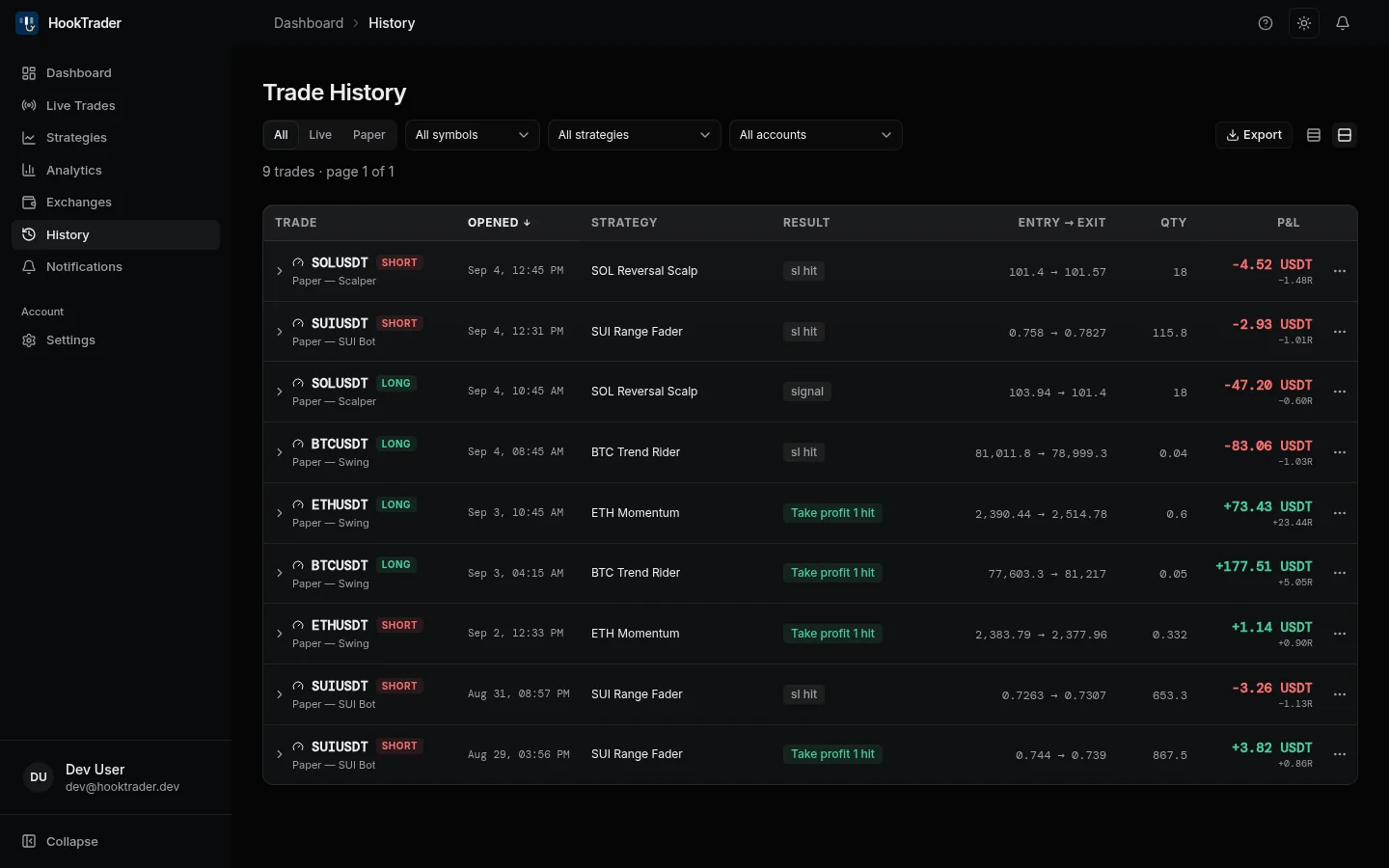Open Analytics from the sidebar
The image size is (1389, 868).
[116, 171]
